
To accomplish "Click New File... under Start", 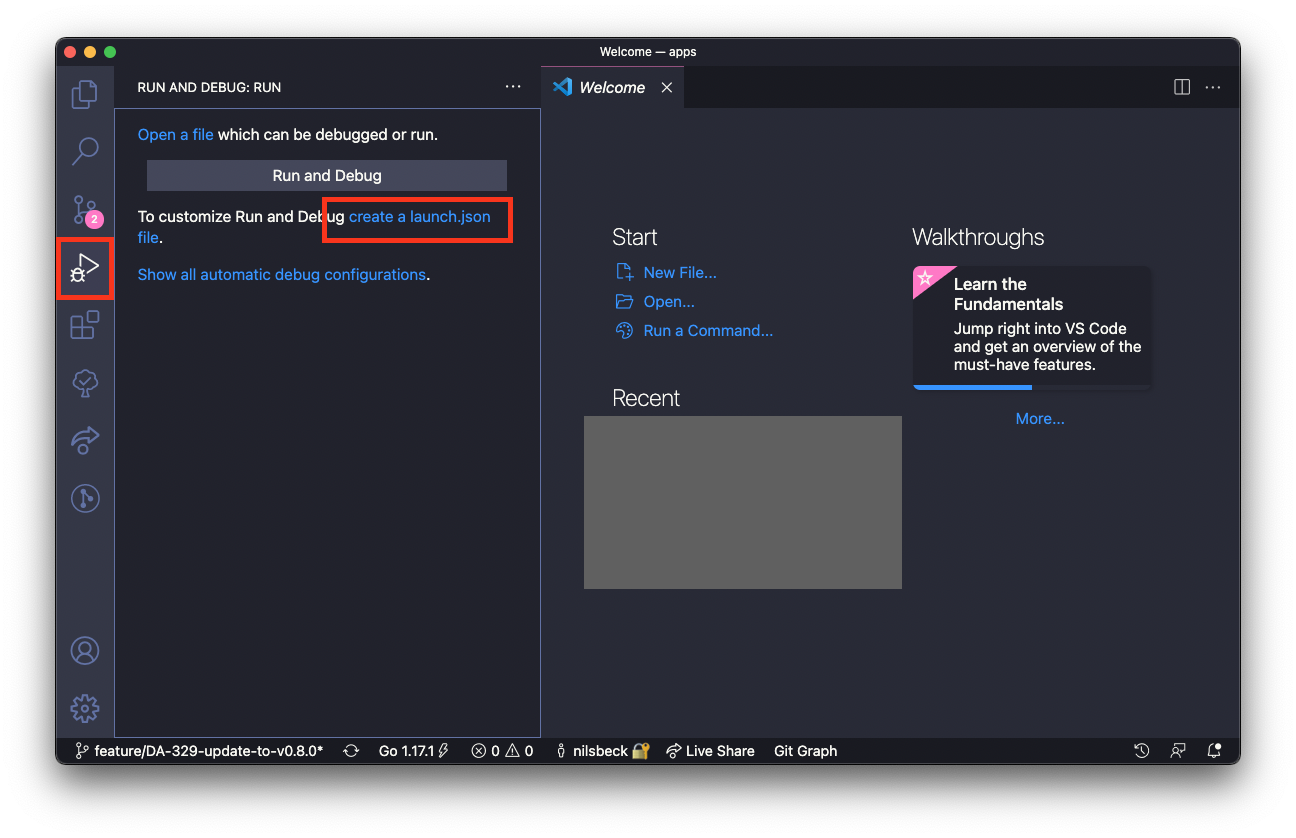I will 667,272.
